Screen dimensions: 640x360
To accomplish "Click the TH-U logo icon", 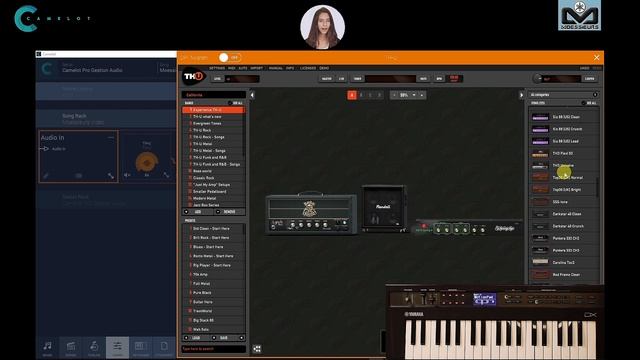I will coord(193,76).
